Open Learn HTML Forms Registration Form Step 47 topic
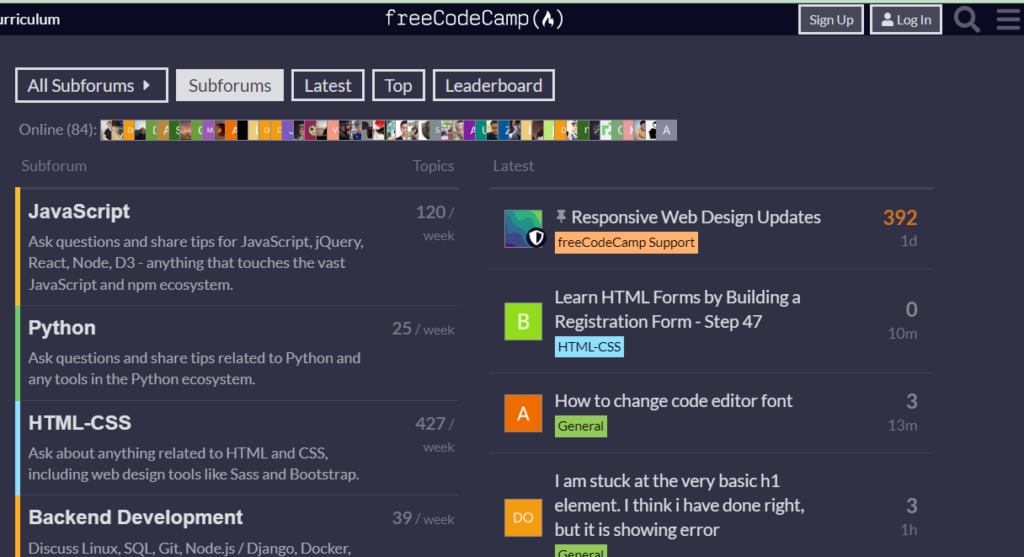1024x557 pixels. pos(677,310)
